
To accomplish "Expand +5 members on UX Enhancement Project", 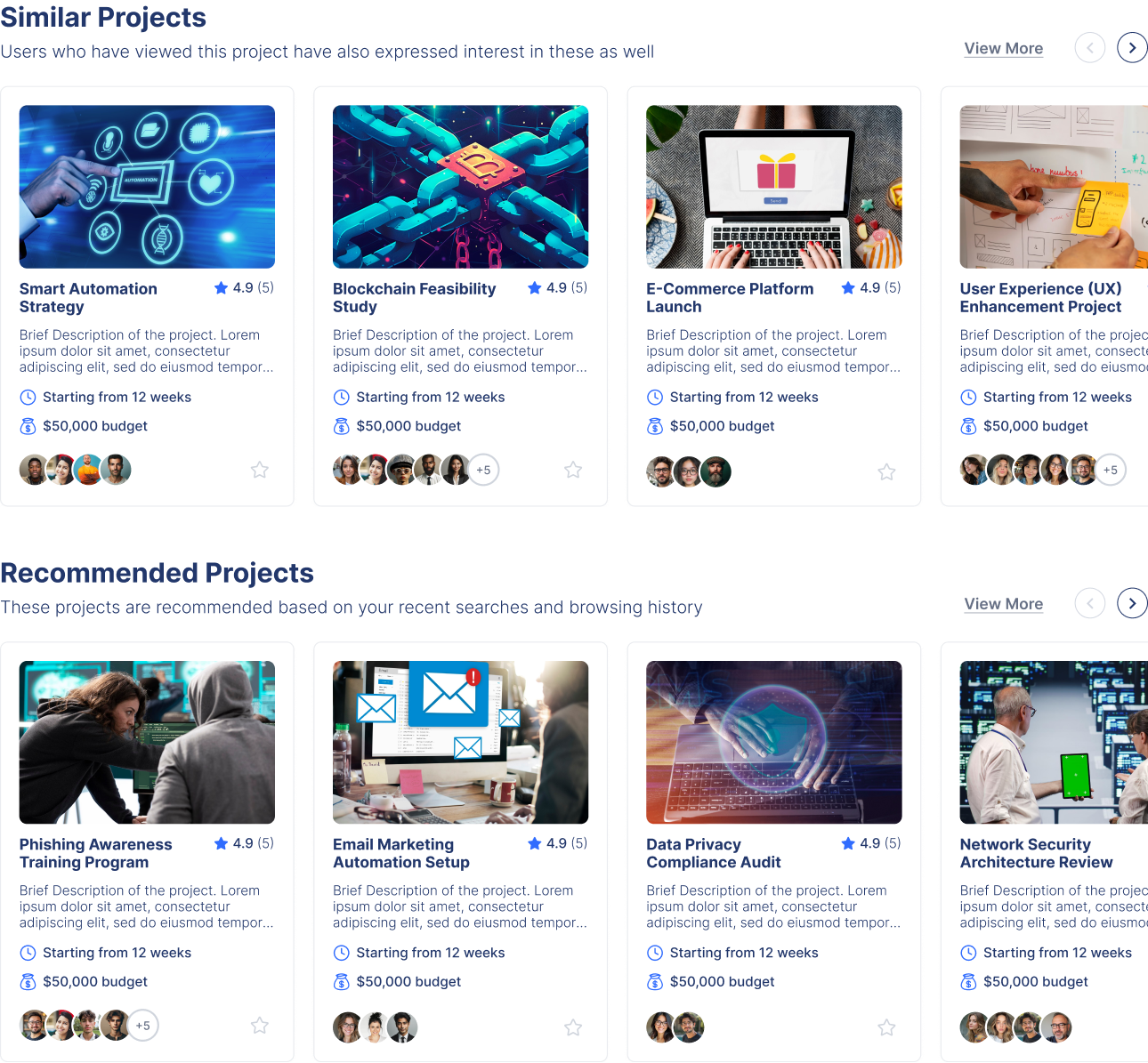I will click(1111, 470).
